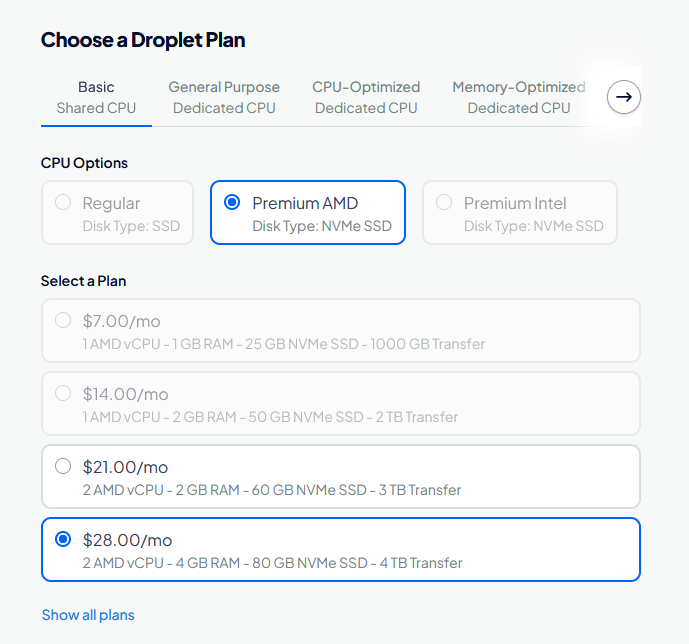Click the Premium AMD NVMe SSD card

[x=308, y=213]
